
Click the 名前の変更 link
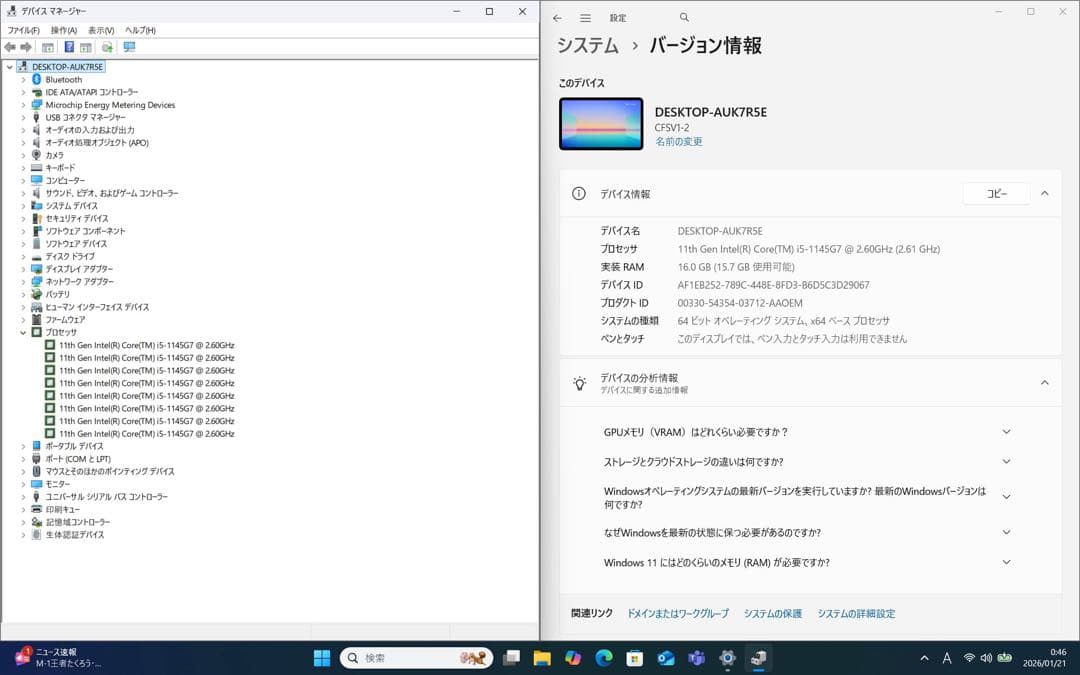click(678, 143)
